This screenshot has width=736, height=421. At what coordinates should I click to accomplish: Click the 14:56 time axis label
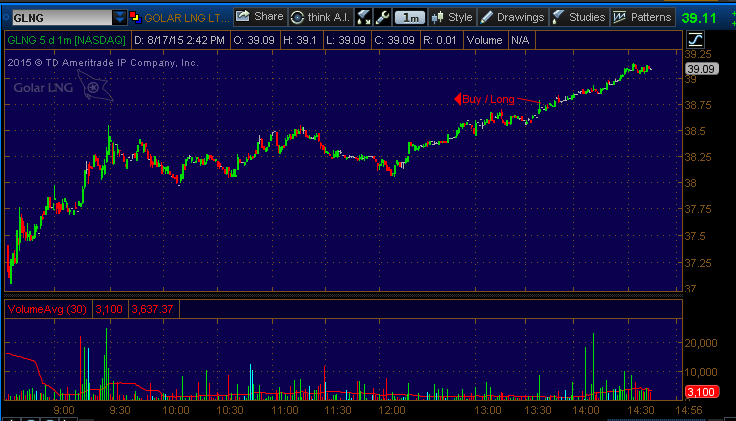pos(689,410)
